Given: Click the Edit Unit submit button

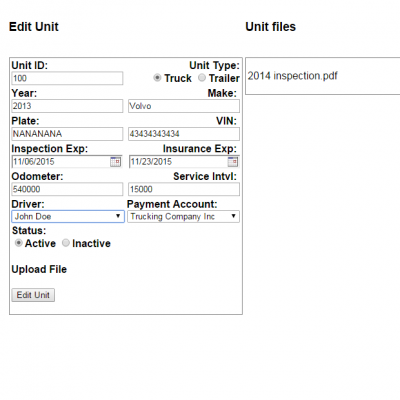Looking at the screenshot, I should [x=33, y=295].
